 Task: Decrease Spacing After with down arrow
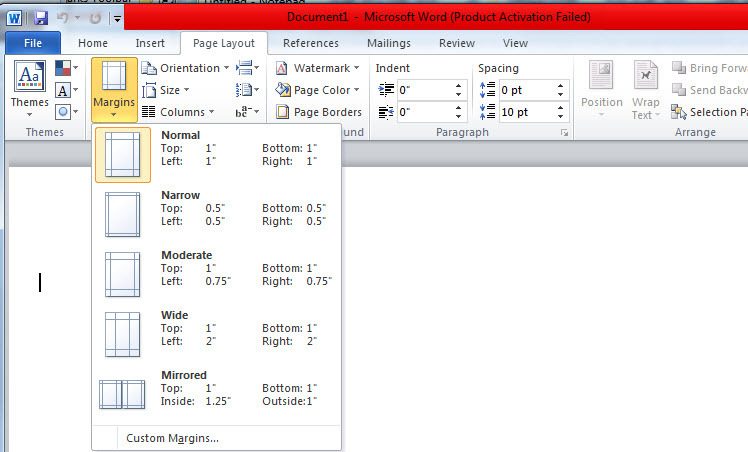(560, 116)
